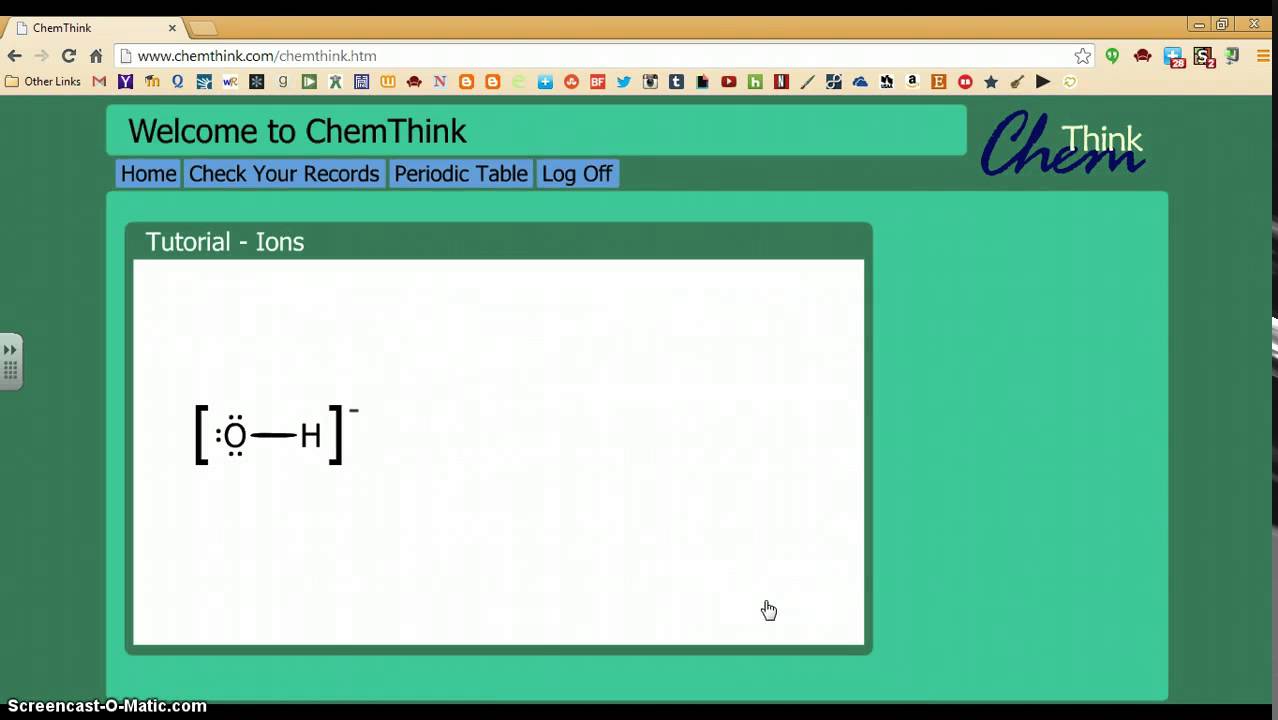
Task: Reload the page
Action: tap(69, 56)
